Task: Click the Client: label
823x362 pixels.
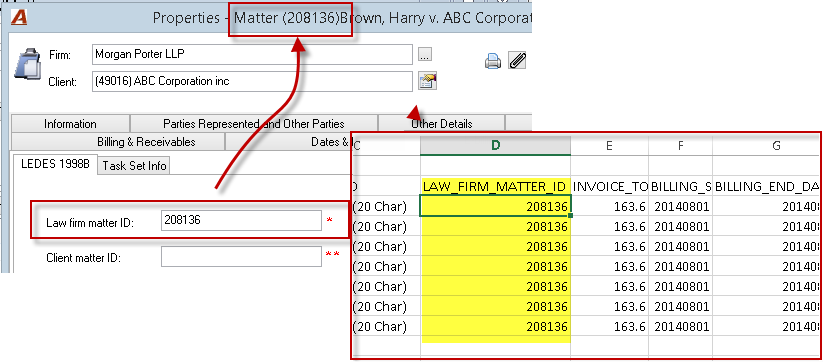Action: 62,82
